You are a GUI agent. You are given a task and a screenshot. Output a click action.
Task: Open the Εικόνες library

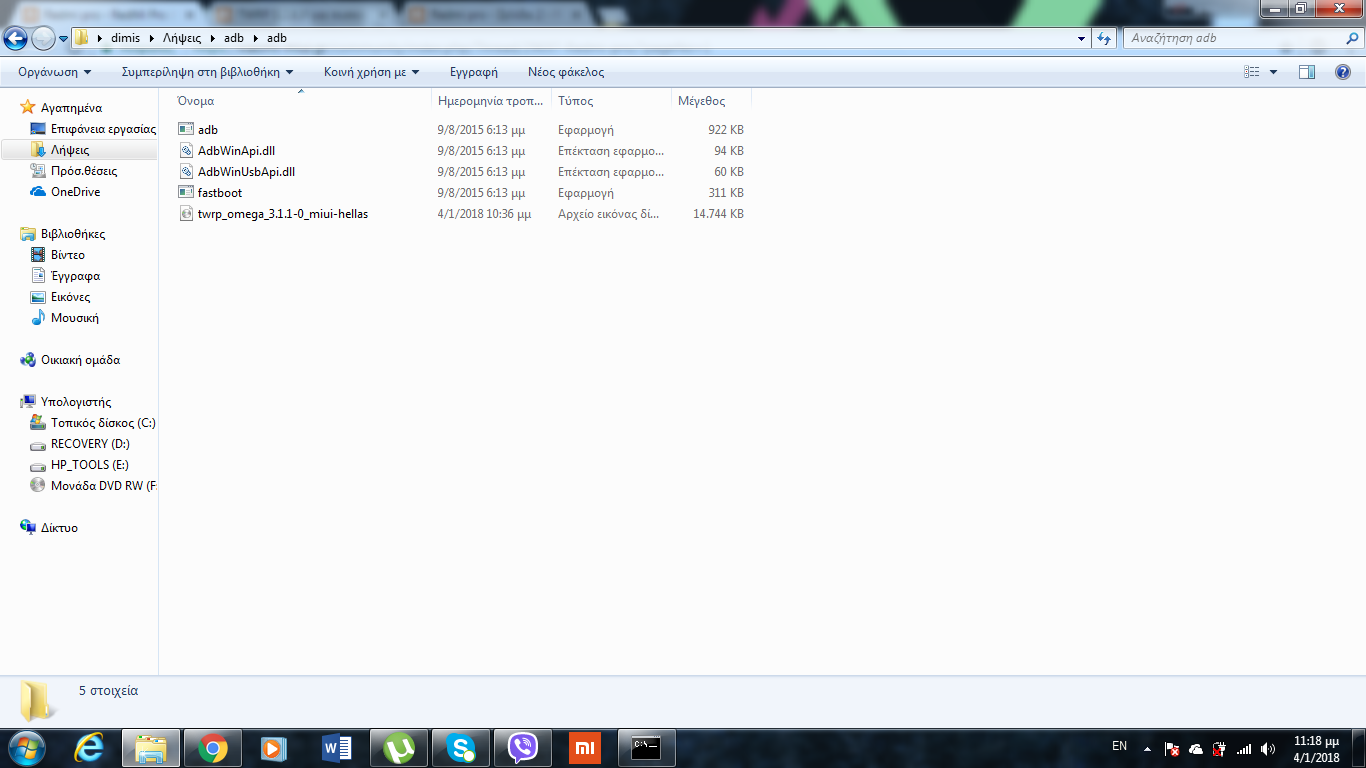[x=71, y=297]
